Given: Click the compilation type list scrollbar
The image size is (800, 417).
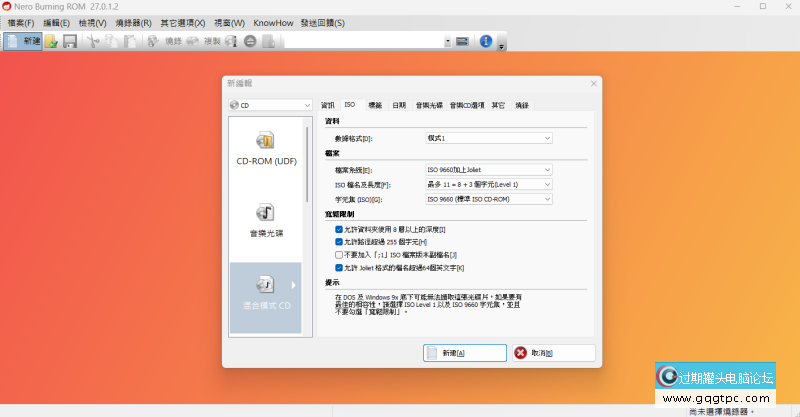Looking at the screenshot, I should 307,165.
